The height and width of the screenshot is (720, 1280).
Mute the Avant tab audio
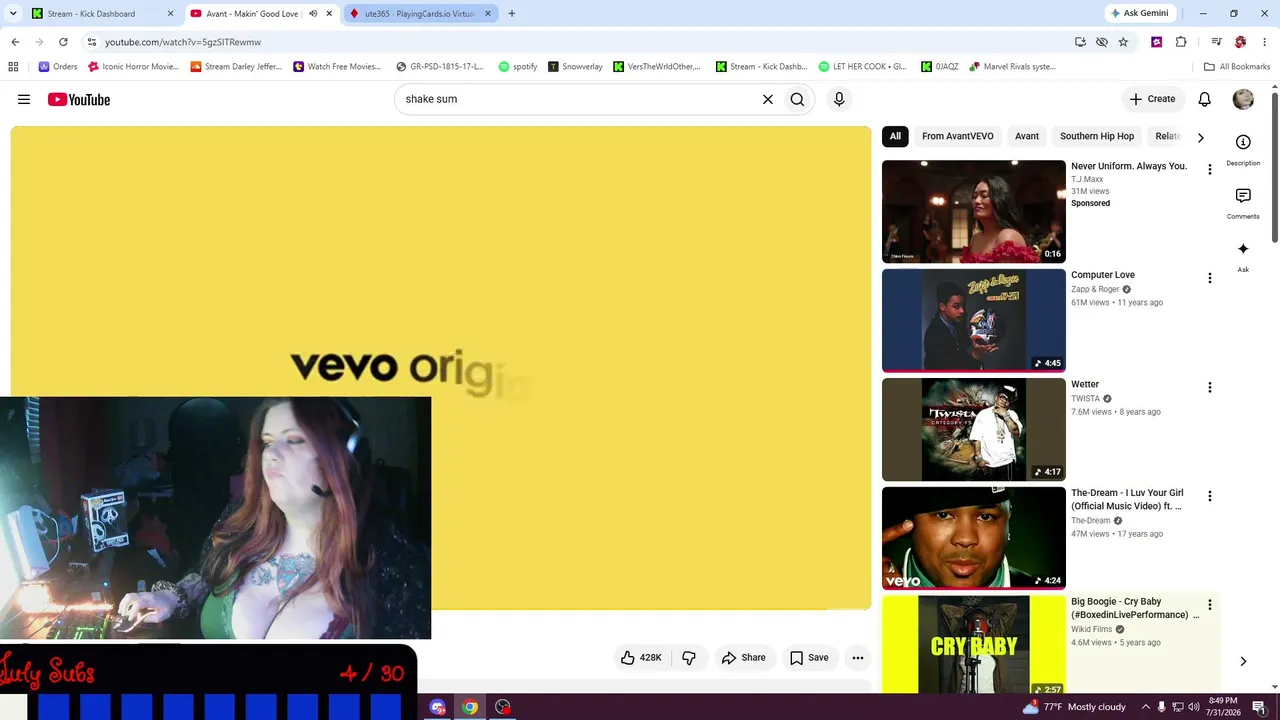[313, 14]
